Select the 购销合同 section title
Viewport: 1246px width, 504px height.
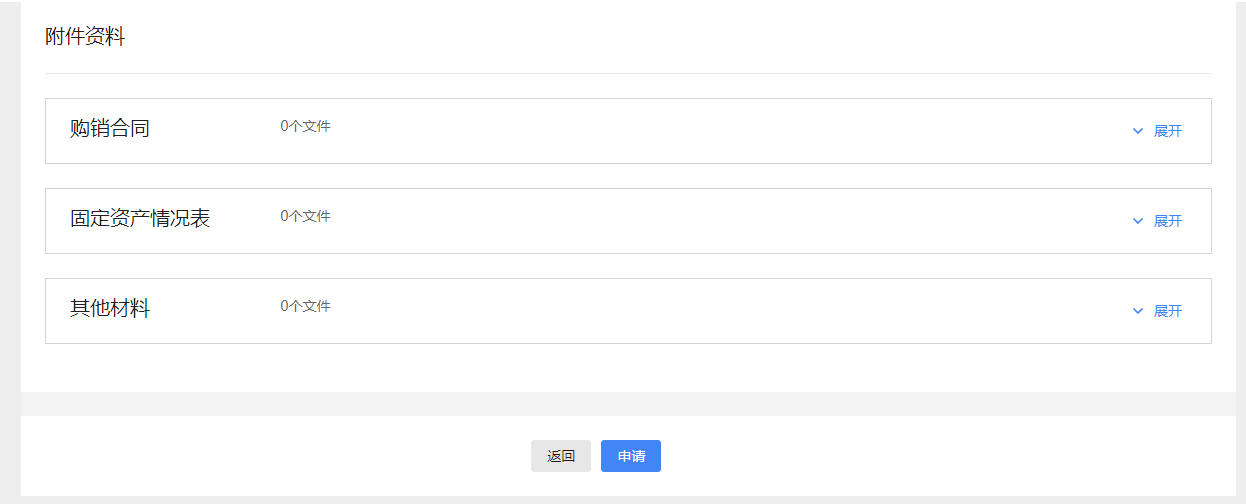[110, 129]
